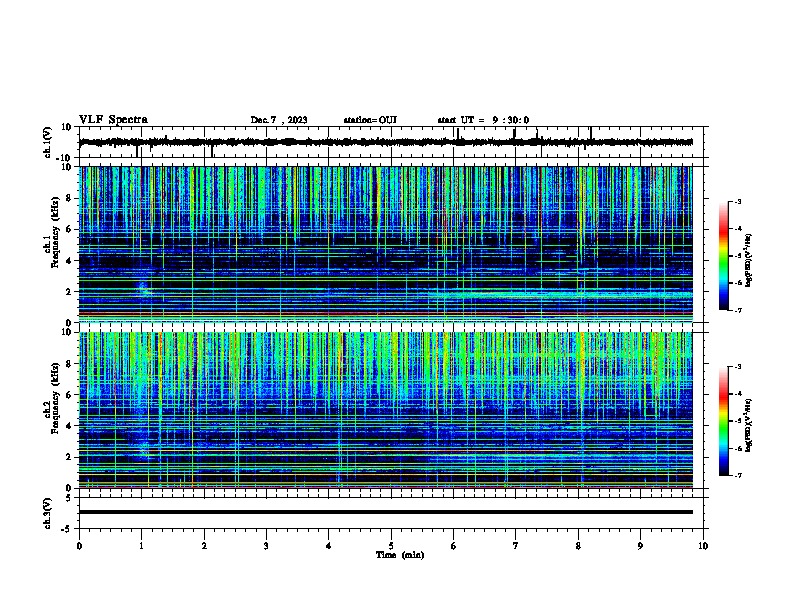792x612 pixels.
Task: Click the date 'Dec. 7, 2023' label
Action: point(279,120)
